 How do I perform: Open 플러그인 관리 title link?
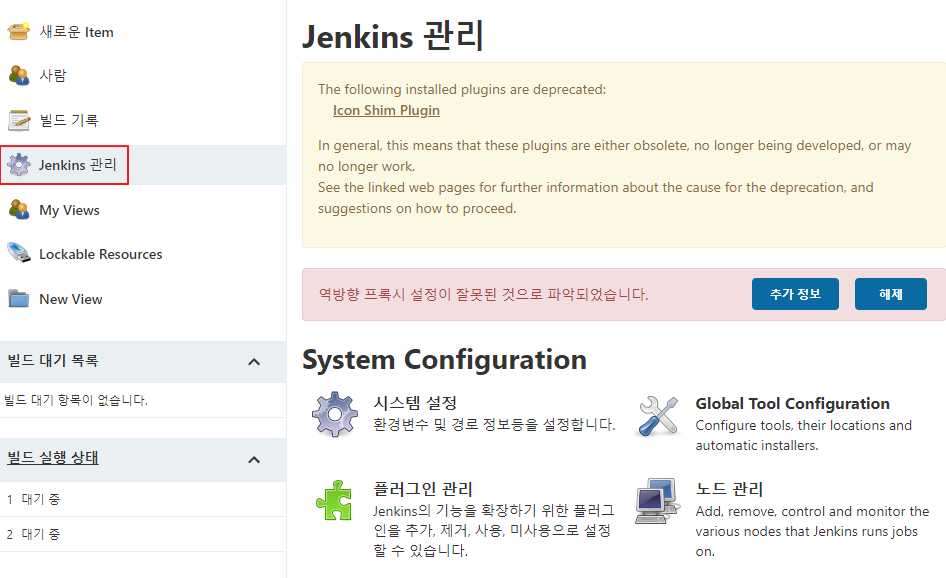pos(422,489)
